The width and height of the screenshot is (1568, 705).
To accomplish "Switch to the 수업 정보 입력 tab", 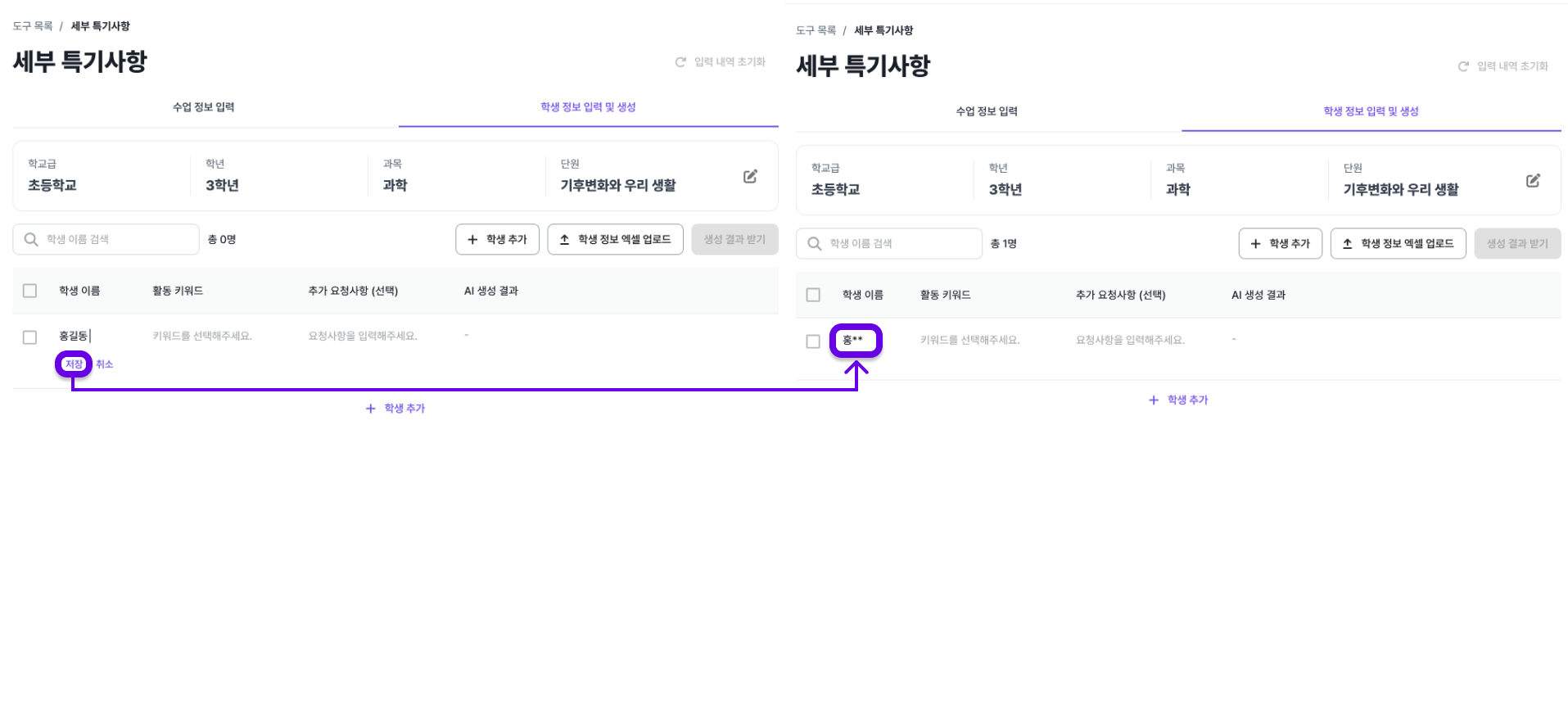I will point(203,106).
